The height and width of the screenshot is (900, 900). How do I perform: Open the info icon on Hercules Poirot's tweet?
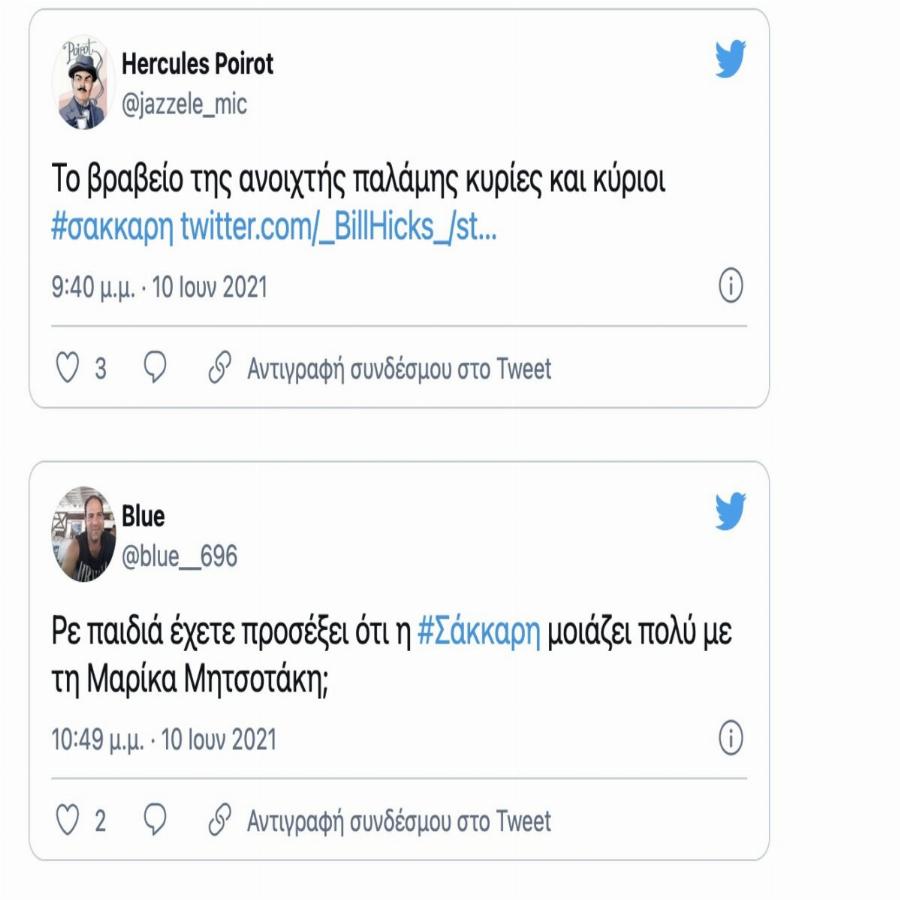pos(731,285)
